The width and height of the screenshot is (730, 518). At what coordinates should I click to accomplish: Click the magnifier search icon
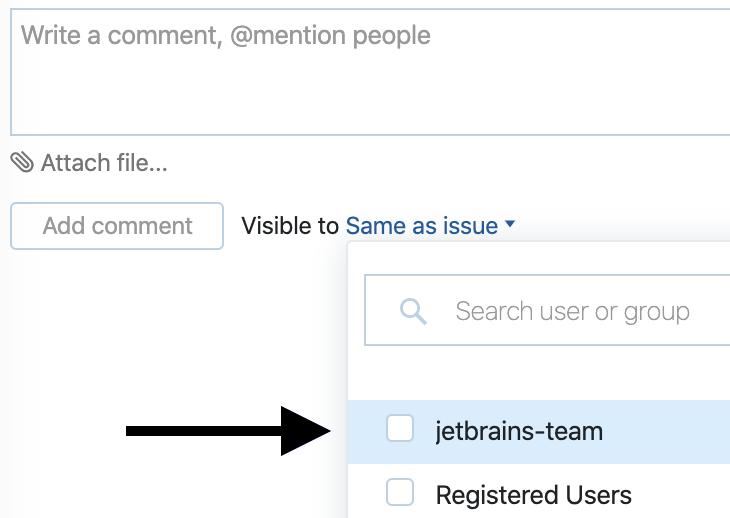click(x=413, y=311)
